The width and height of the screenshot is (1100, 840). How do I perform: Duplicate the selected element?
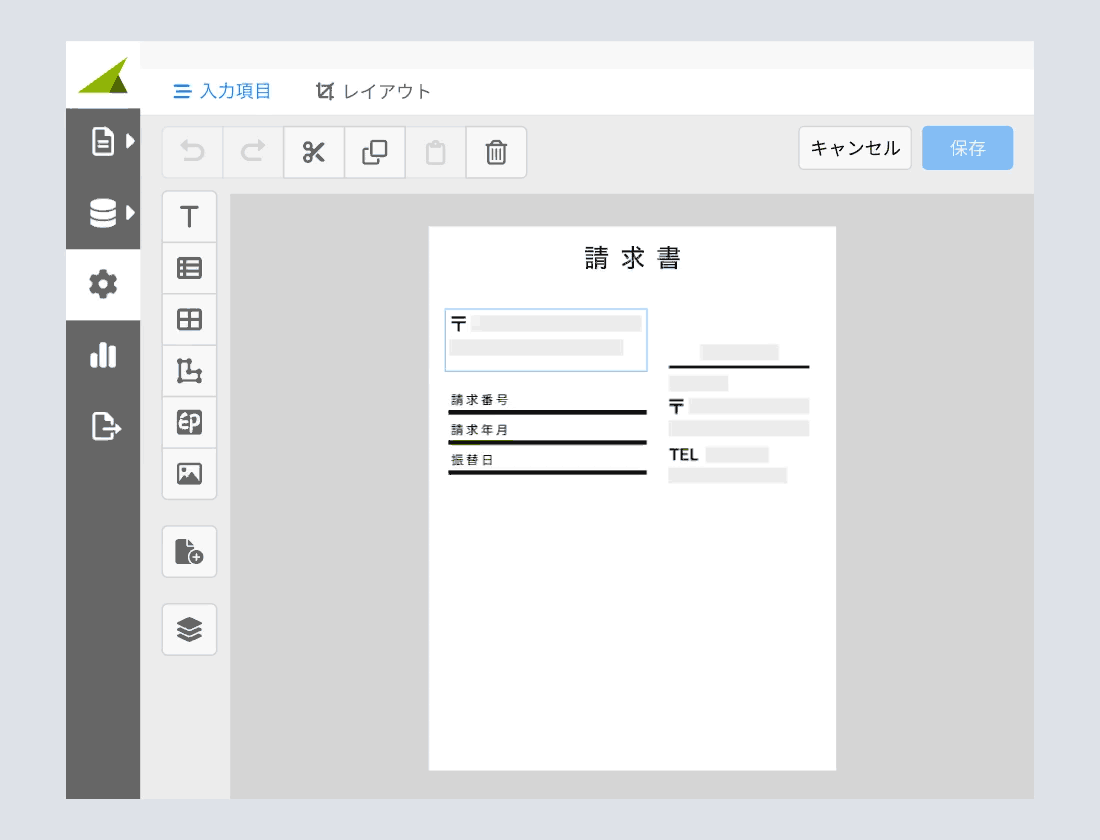pos(374,152)
